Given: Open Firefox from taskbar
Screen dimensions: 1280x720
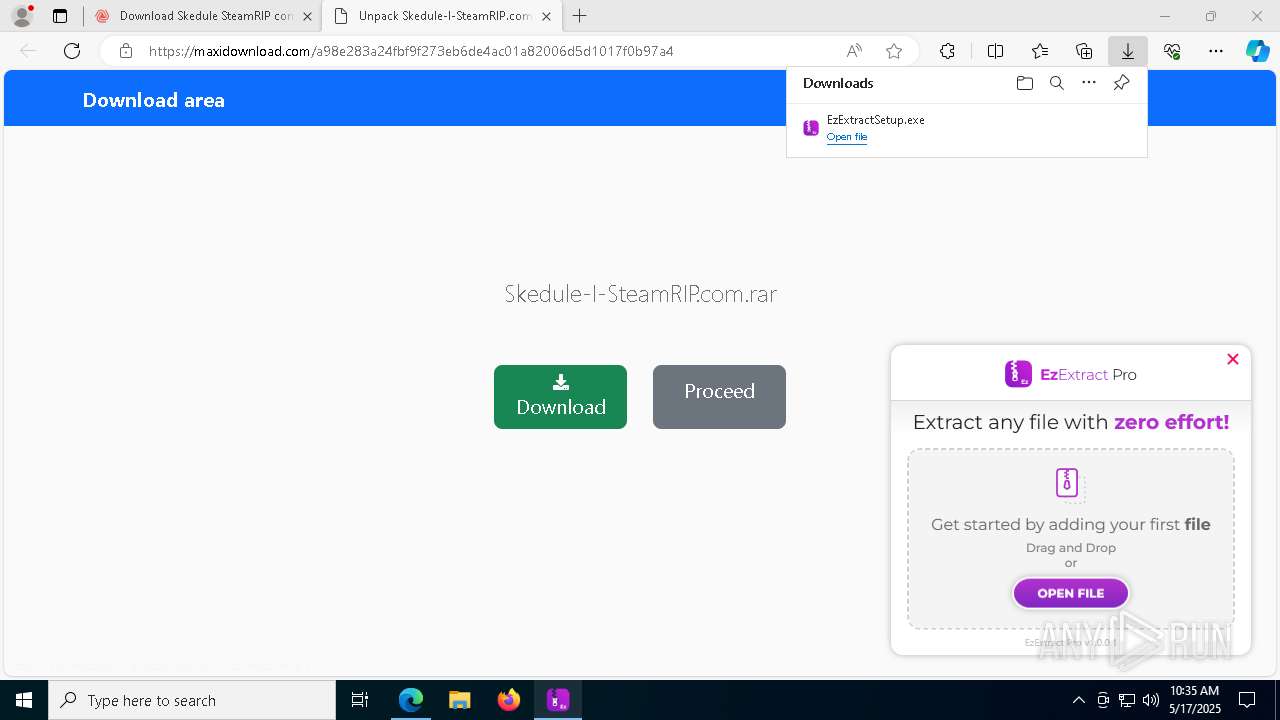Looking at the screenshot, I should point(509,700).
